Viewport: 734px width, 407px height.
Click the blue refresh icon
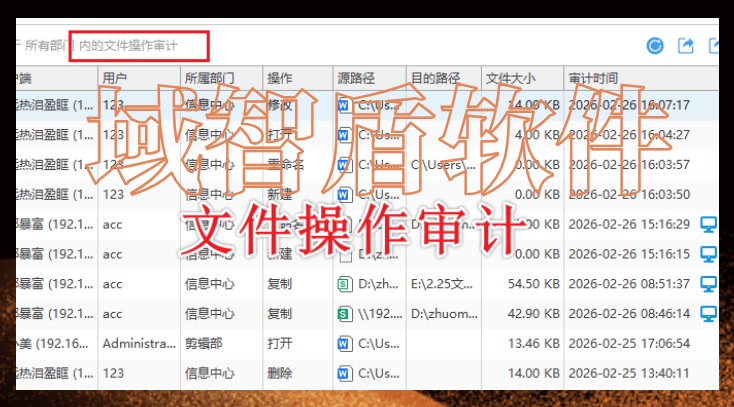(655, 46)
